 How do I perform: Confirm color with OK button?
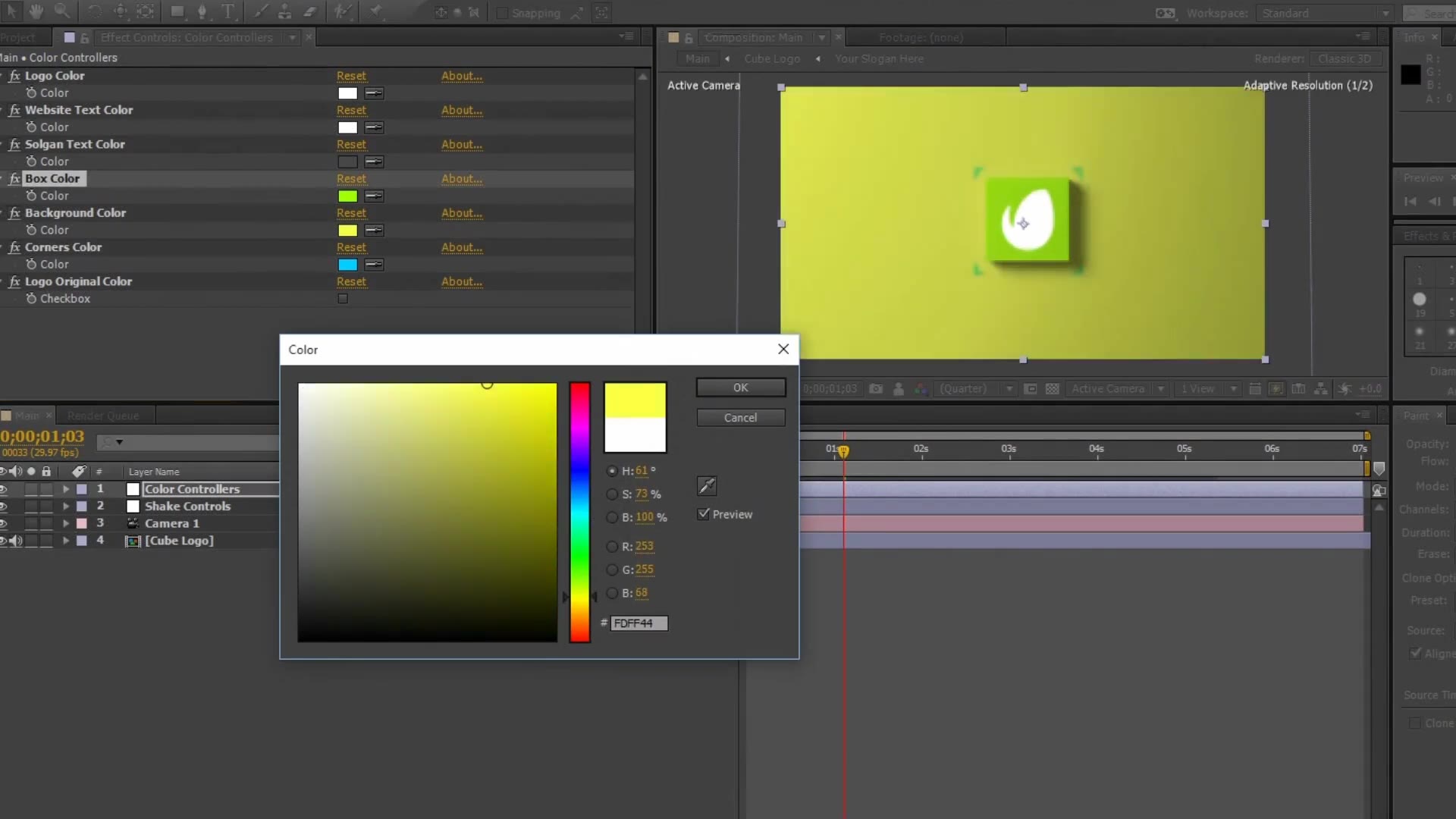coord(741,388)
